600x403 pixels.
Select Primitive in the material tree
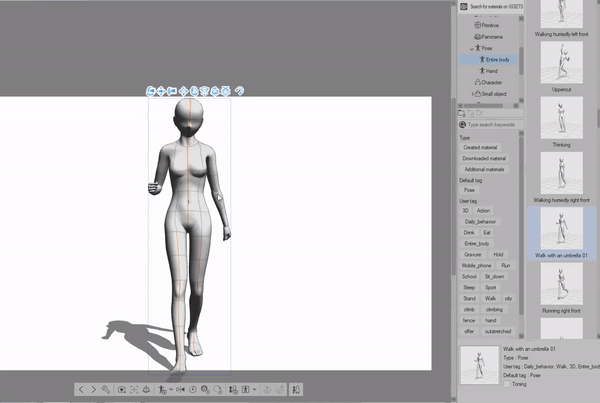pyautogui.click(x=486, y=25)
